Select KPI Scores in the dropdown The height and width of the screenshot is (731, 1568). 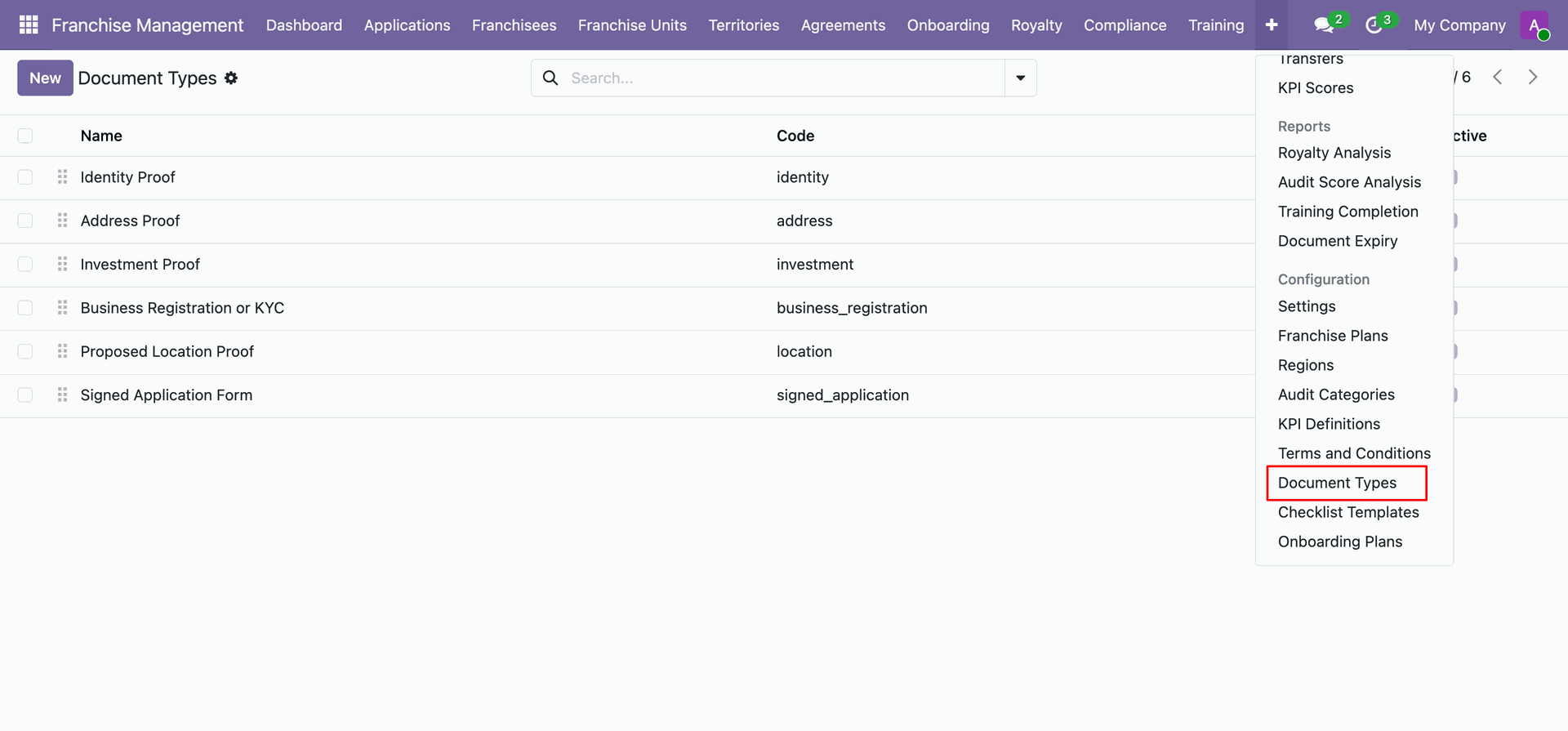[1316, 87]
